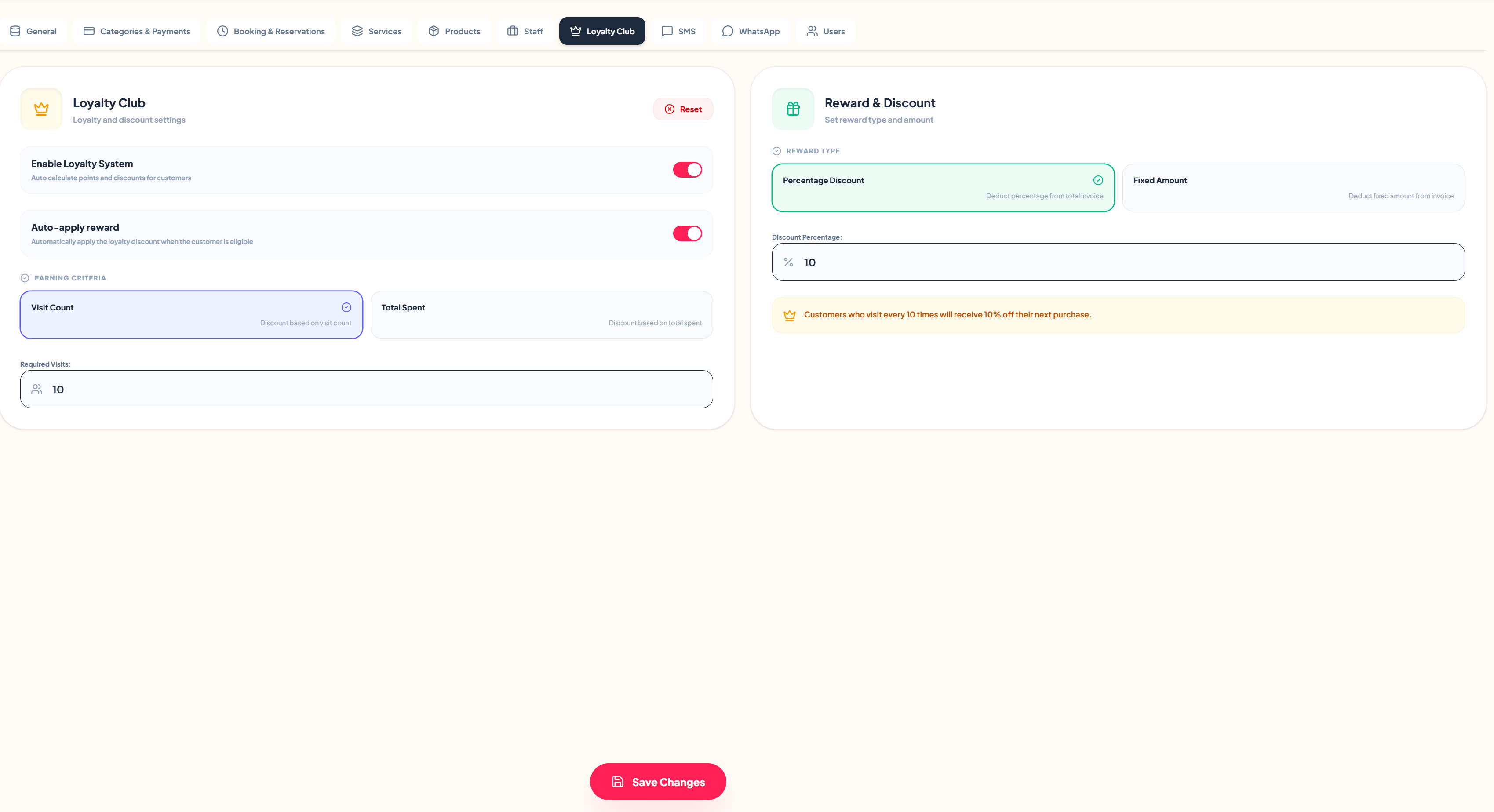The height and width of the screenshot is (812, 1494).
Task: Click the checkmark icon on Visit Count card
Action: [x=346, y=307]
